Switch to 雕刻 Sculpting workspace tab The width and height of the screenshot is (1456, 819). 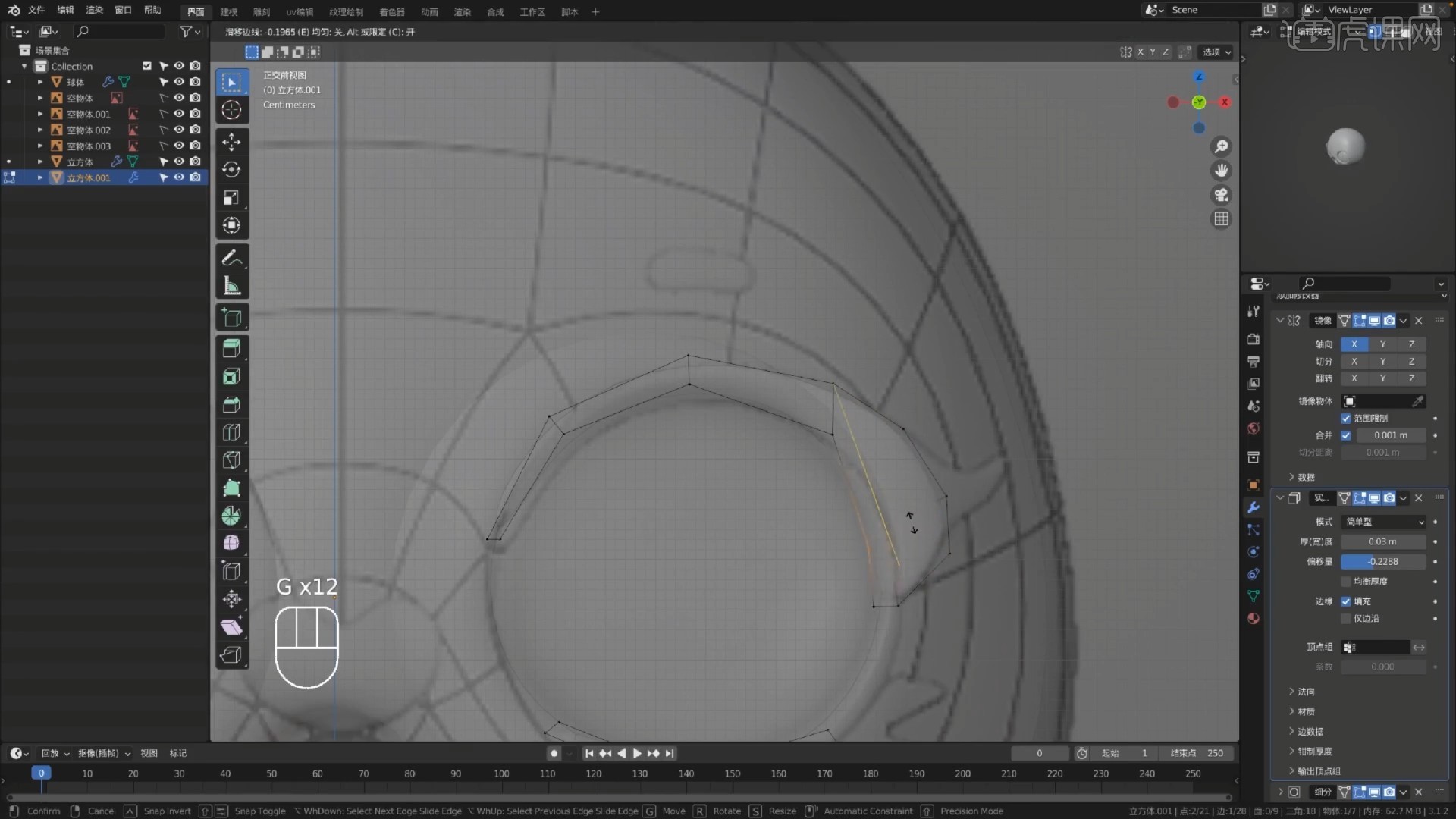[261, 11]
